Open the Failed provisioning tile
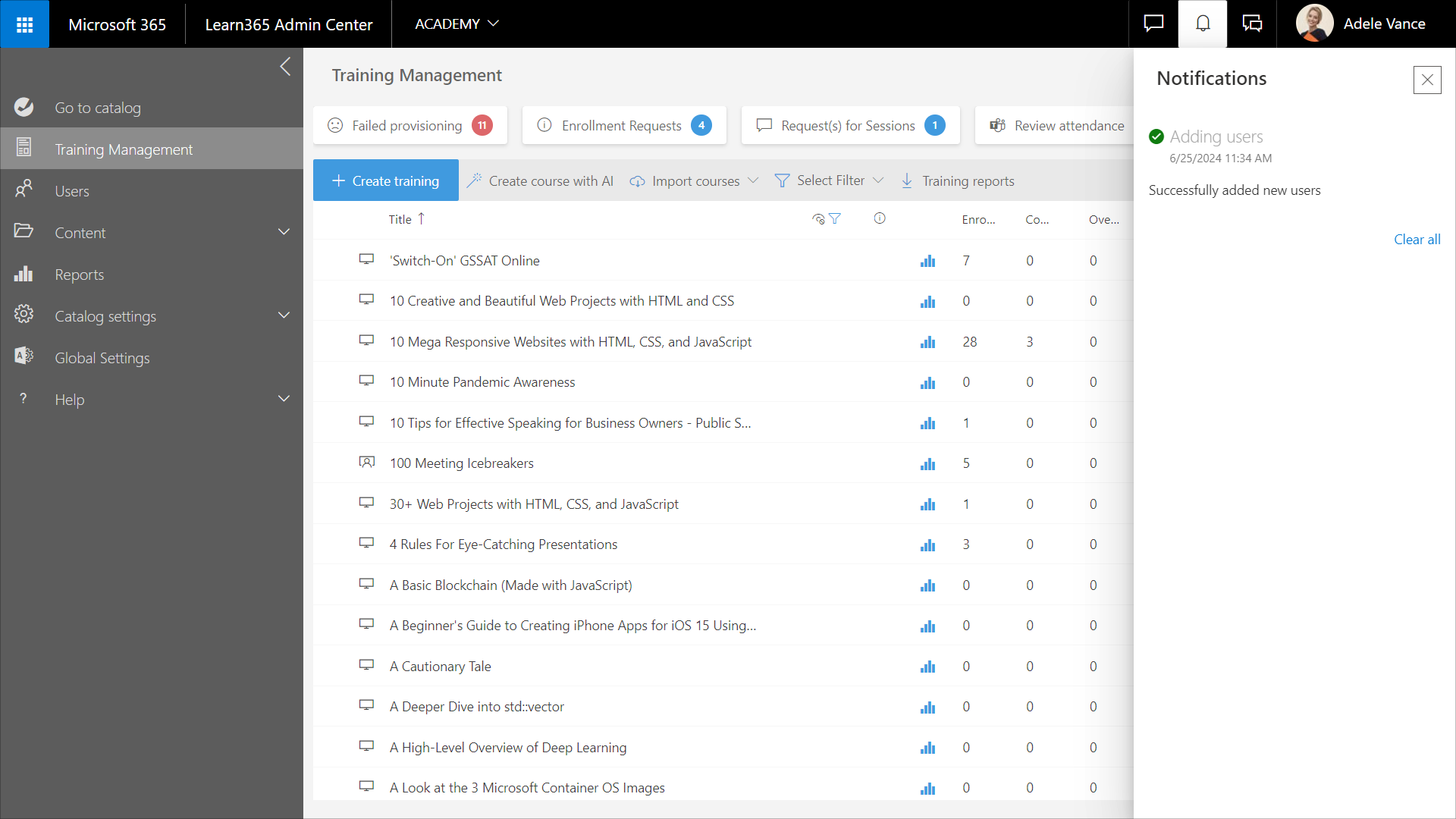Screen dimensions: 1456x819 coord(409,126)
